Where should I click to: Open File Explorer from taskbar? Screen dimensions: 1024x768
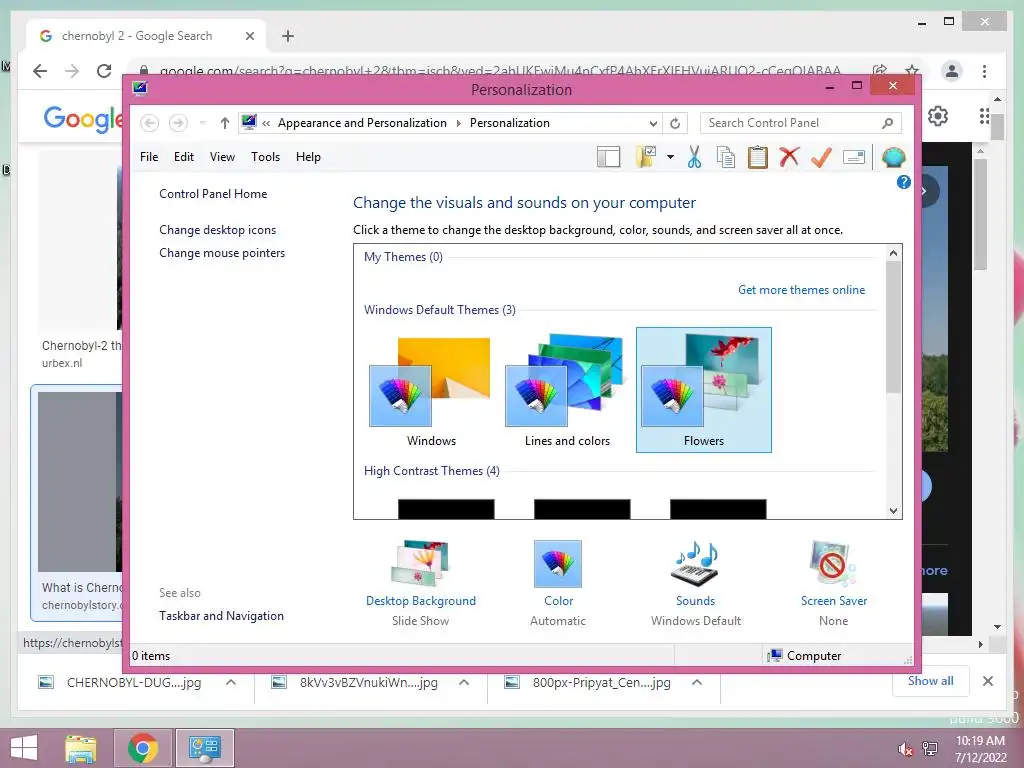[81, 748]
